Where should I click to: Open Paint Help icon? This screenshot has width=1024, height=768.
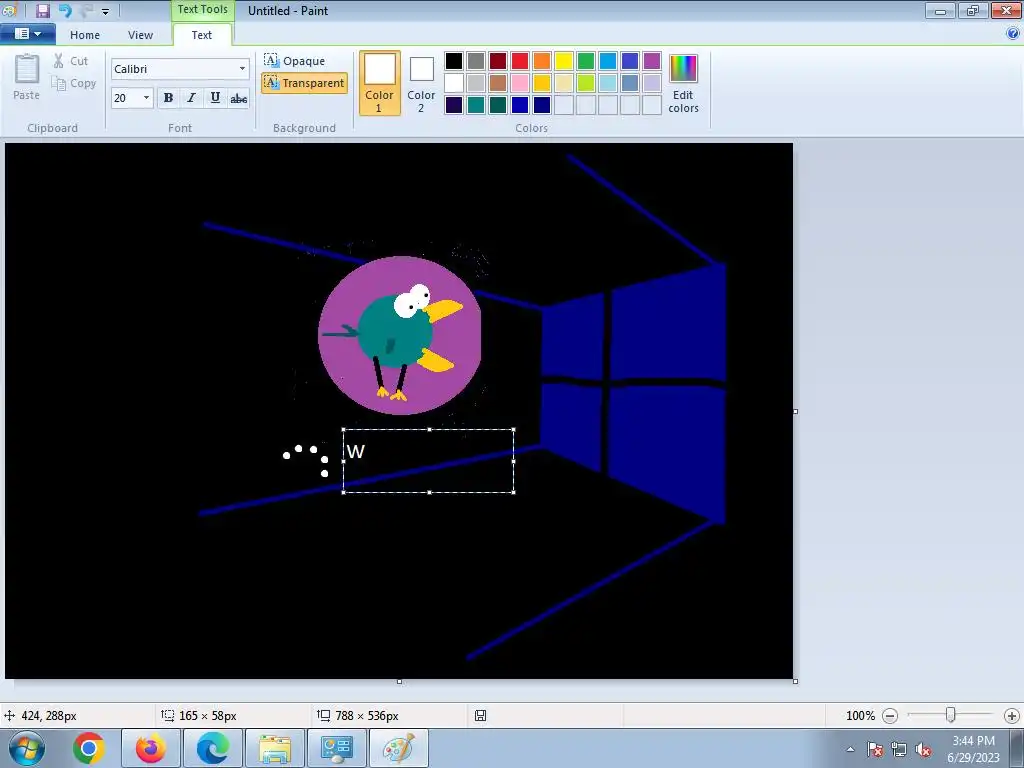1013,33
